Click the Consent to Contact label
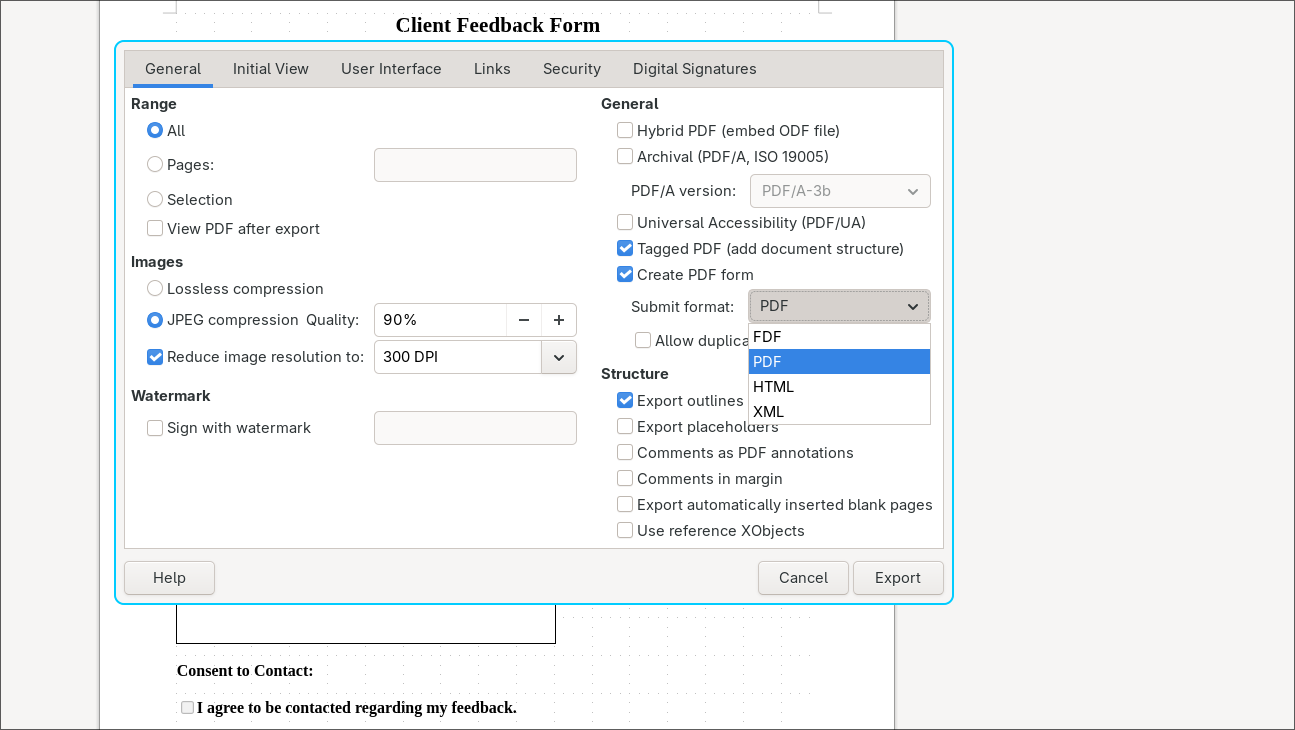The height and width of the screenshot is (730, 1295). pos(245,671)
